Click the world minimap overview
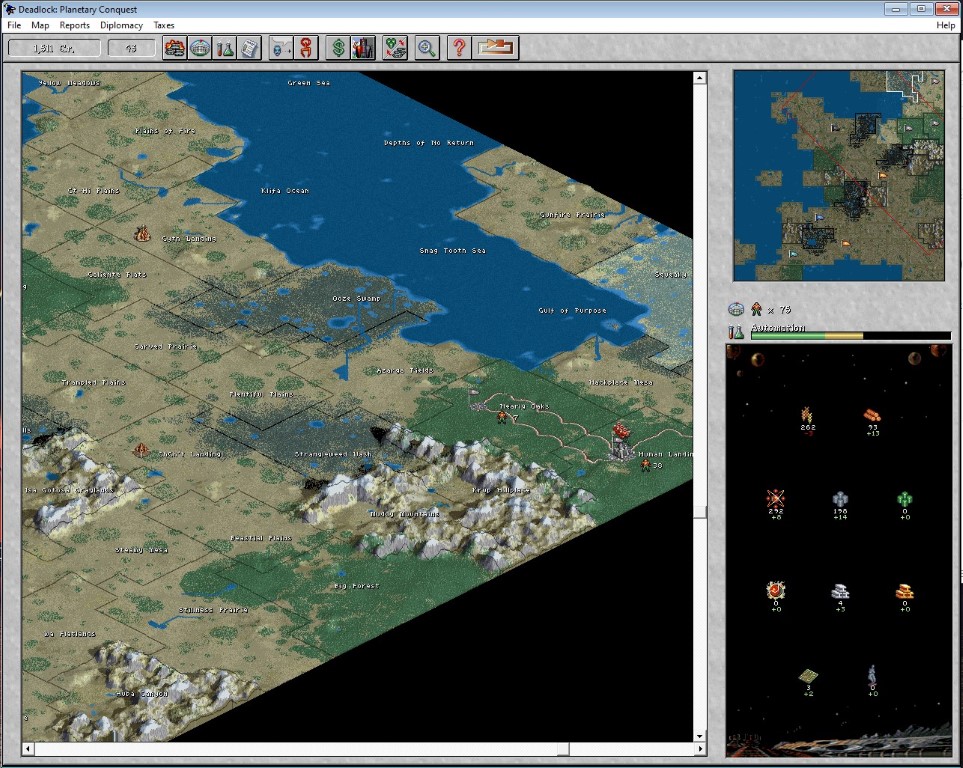The image size is (963, 768). pos(839,176)
